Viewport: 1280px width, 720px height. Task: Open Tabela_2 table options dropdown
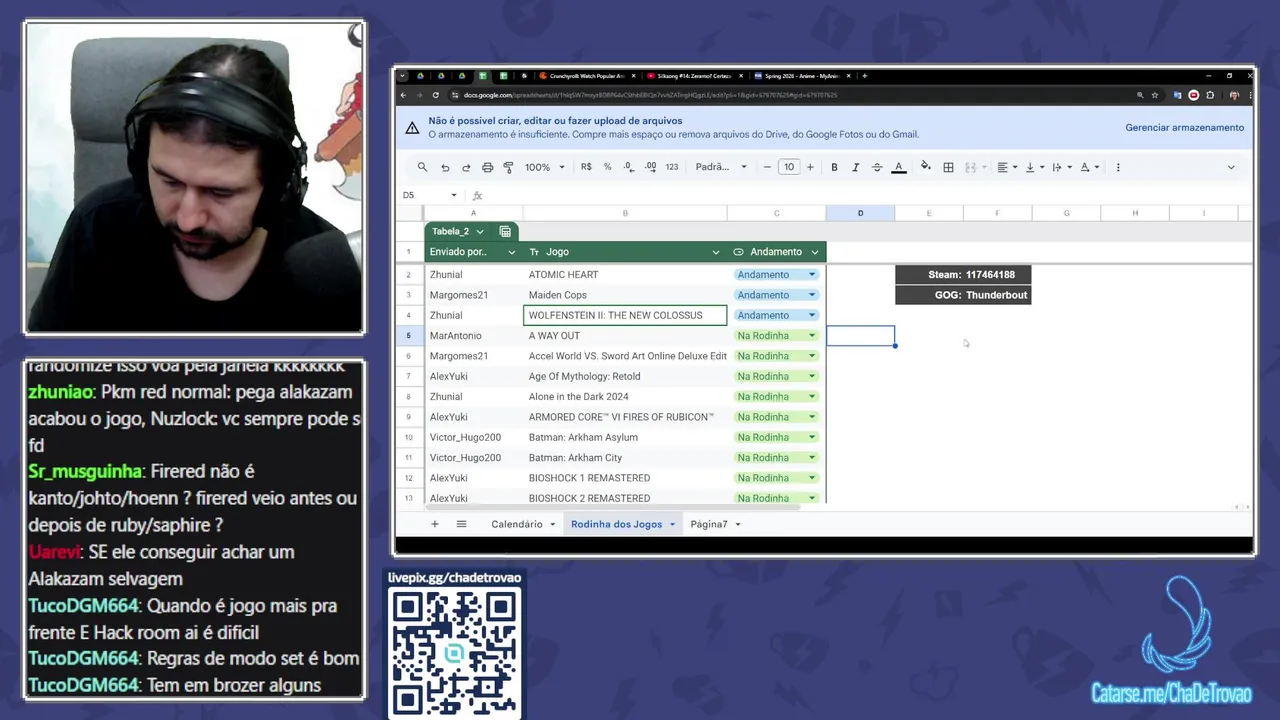(x=480, y=231)
